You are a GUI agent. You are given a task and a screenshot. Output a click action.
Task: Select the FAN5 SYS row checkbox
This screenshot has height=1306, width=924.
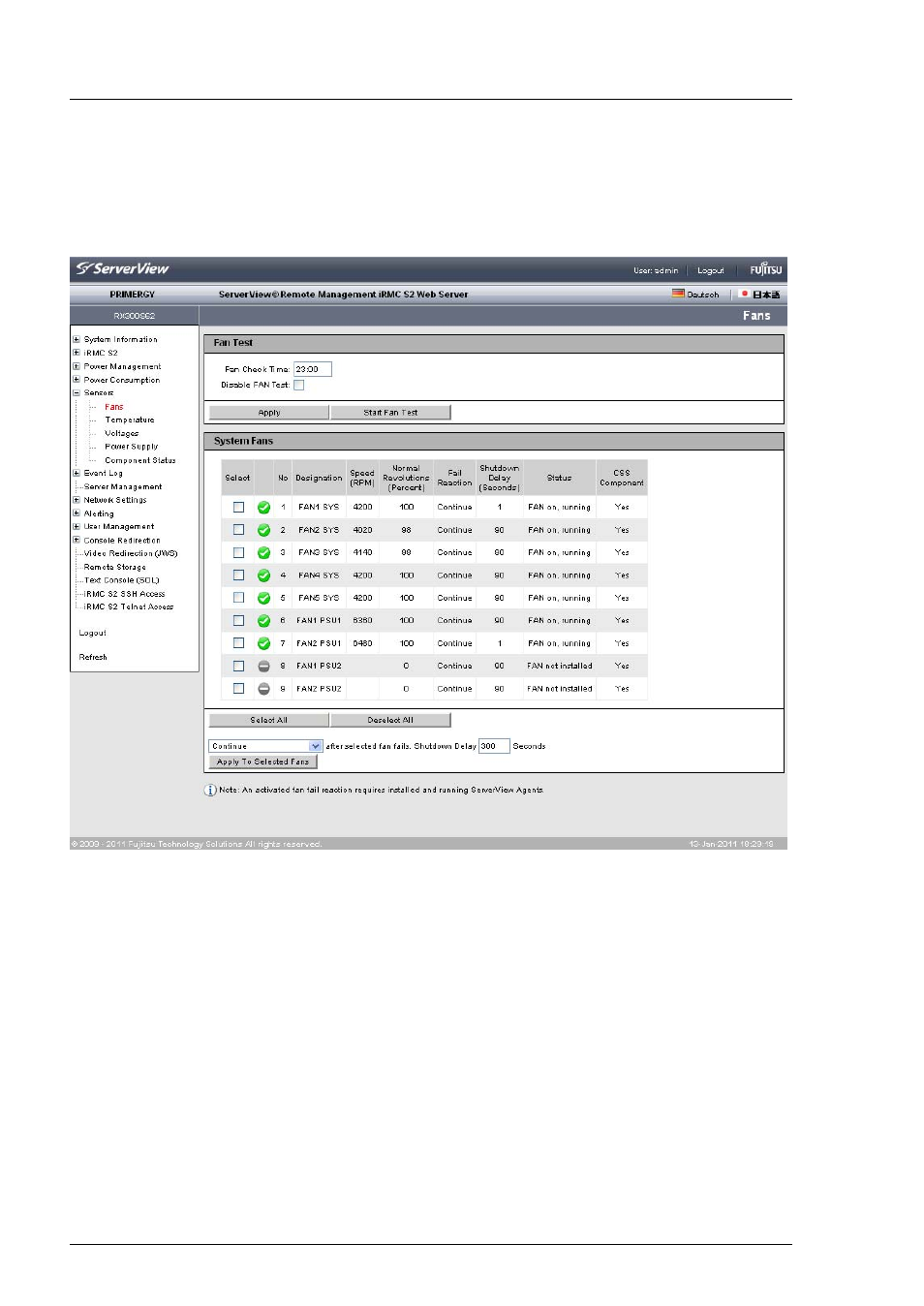pyautogui.click(x=238, y=598)
